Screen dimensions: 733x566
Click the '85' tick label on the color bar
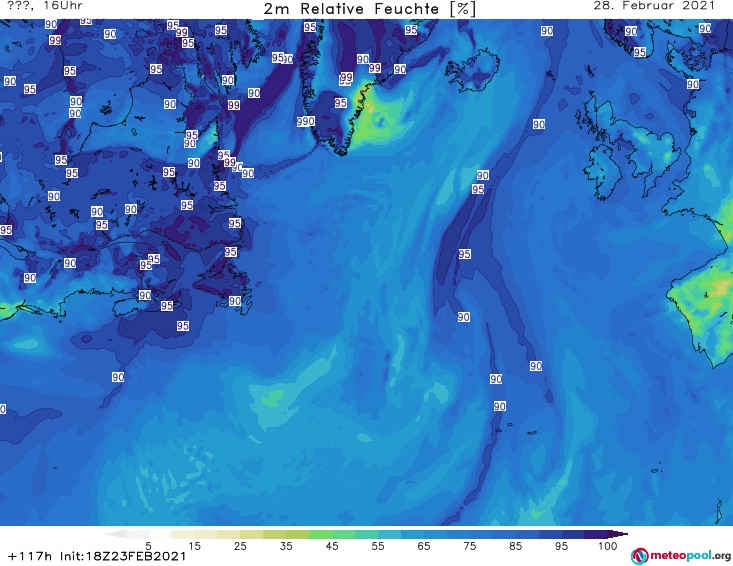tap(516, 546)
